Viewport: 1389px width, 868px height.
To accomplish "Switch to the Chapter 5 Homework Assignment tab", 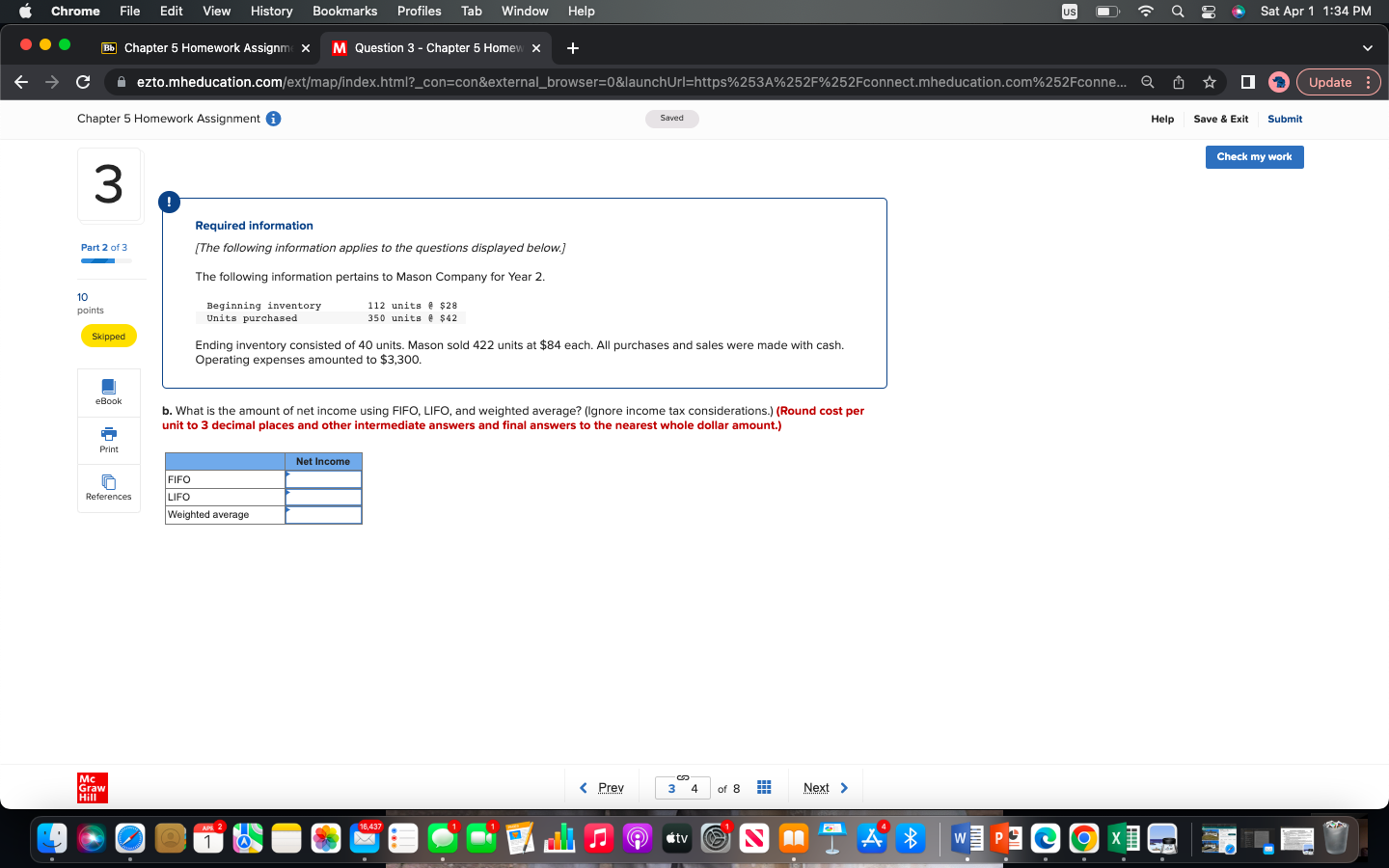I will (207, 47).
